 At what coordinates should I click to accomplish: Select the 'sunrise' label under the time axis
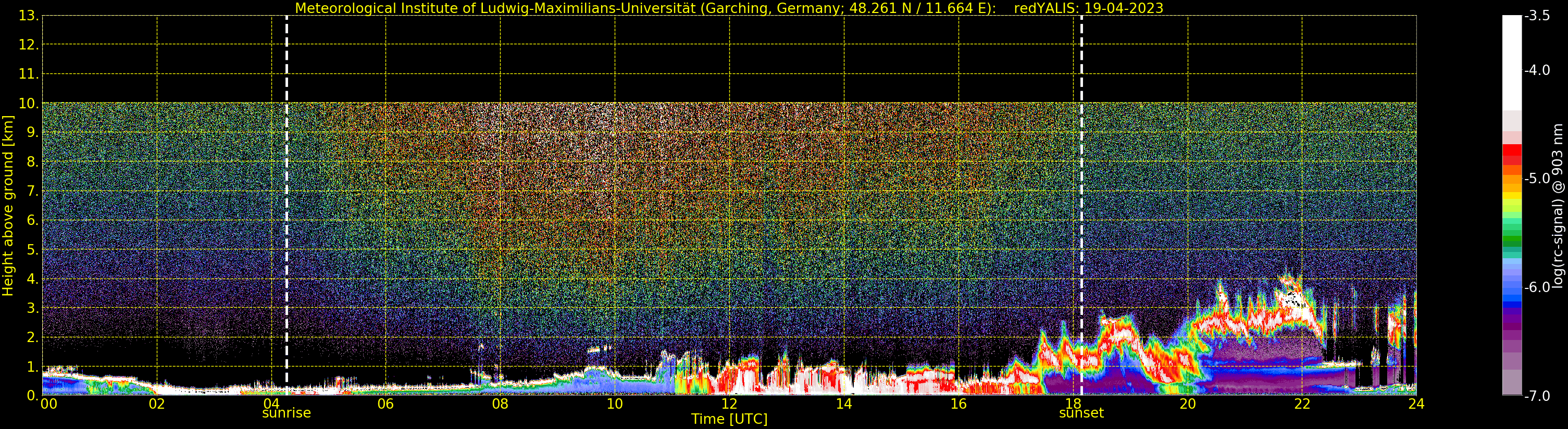pos(286,413)
